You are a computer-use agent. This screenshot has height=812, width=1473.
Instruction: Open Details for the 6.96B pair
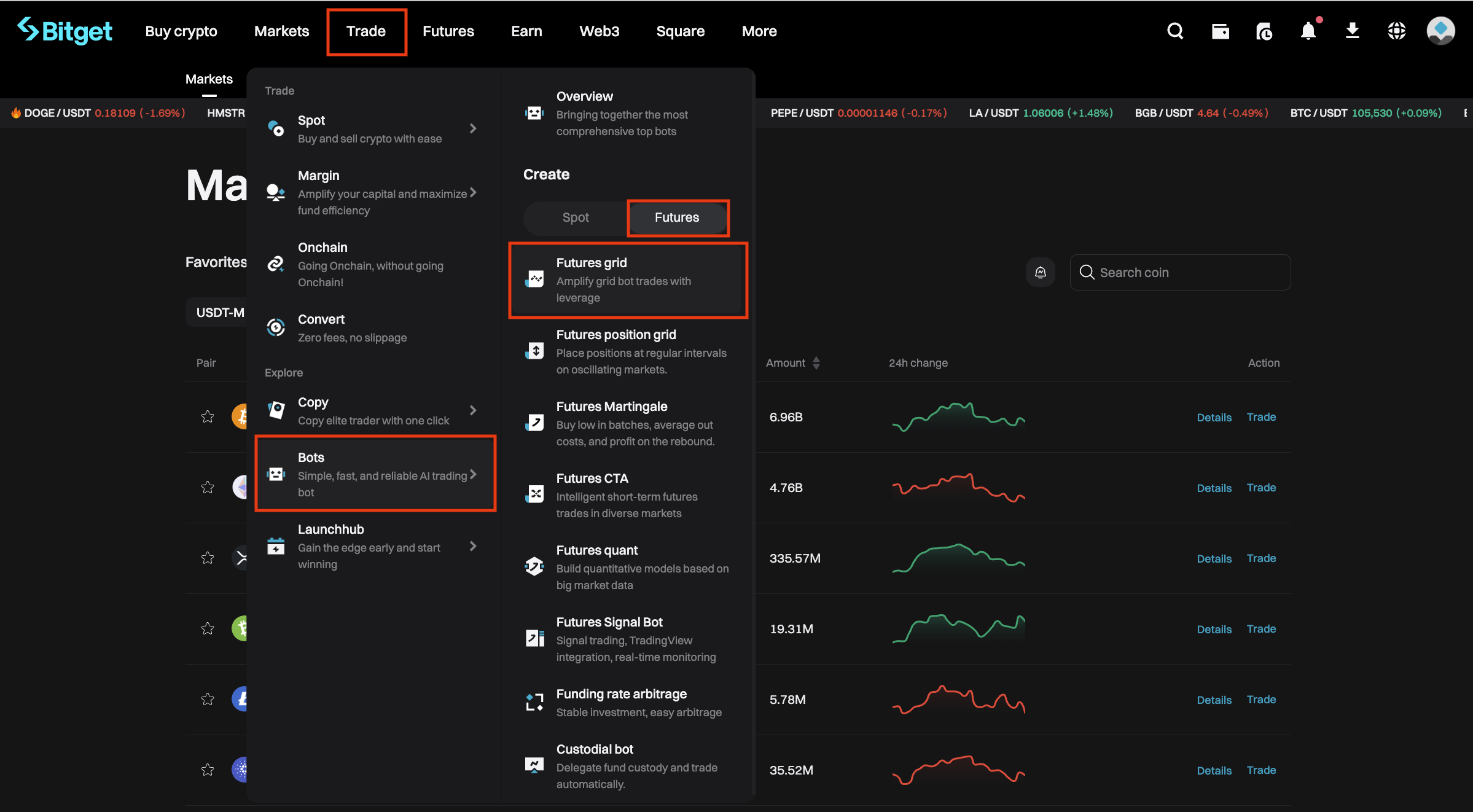point(1214,417)
